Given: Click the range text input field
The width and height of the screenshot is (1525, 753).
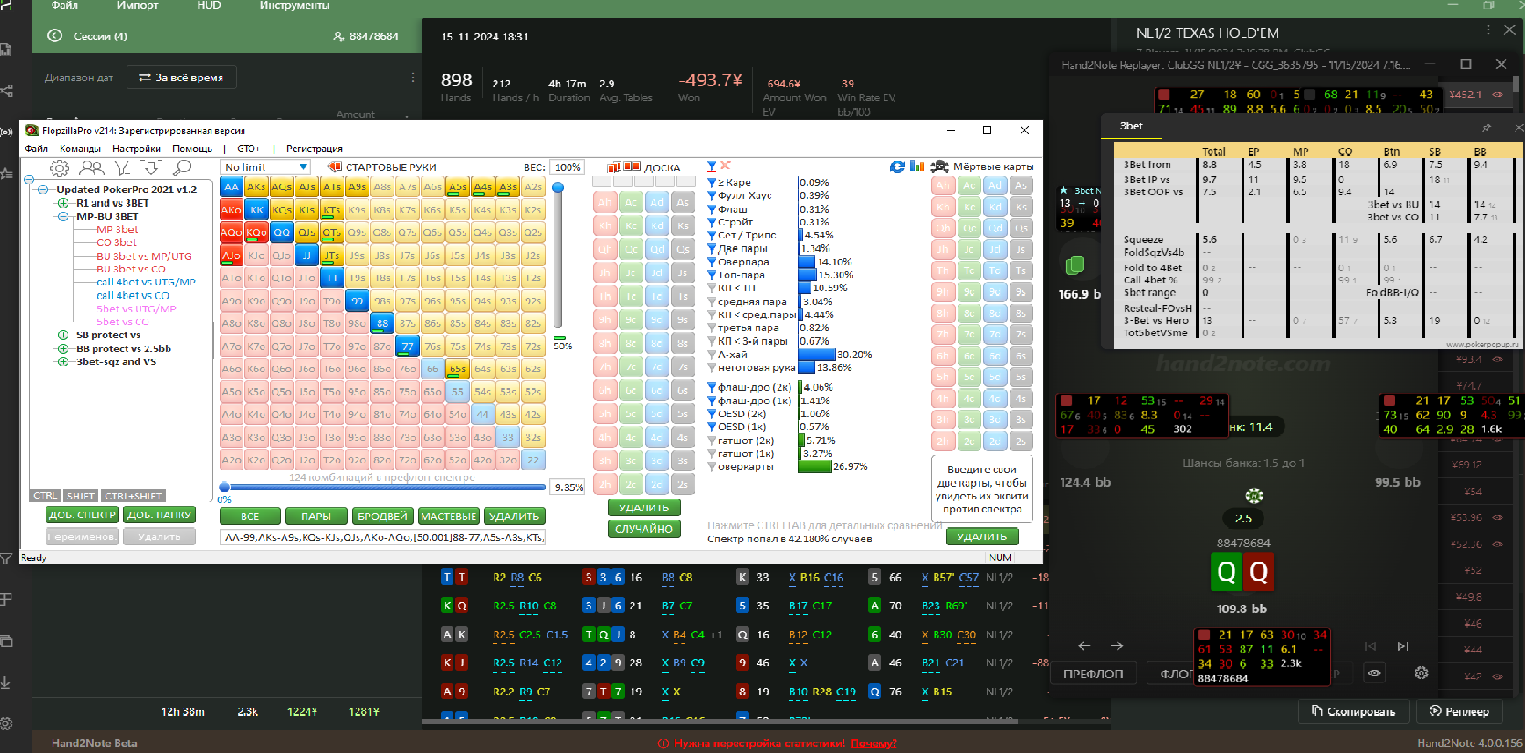Looking at the screenshot, I should point(383,538).
